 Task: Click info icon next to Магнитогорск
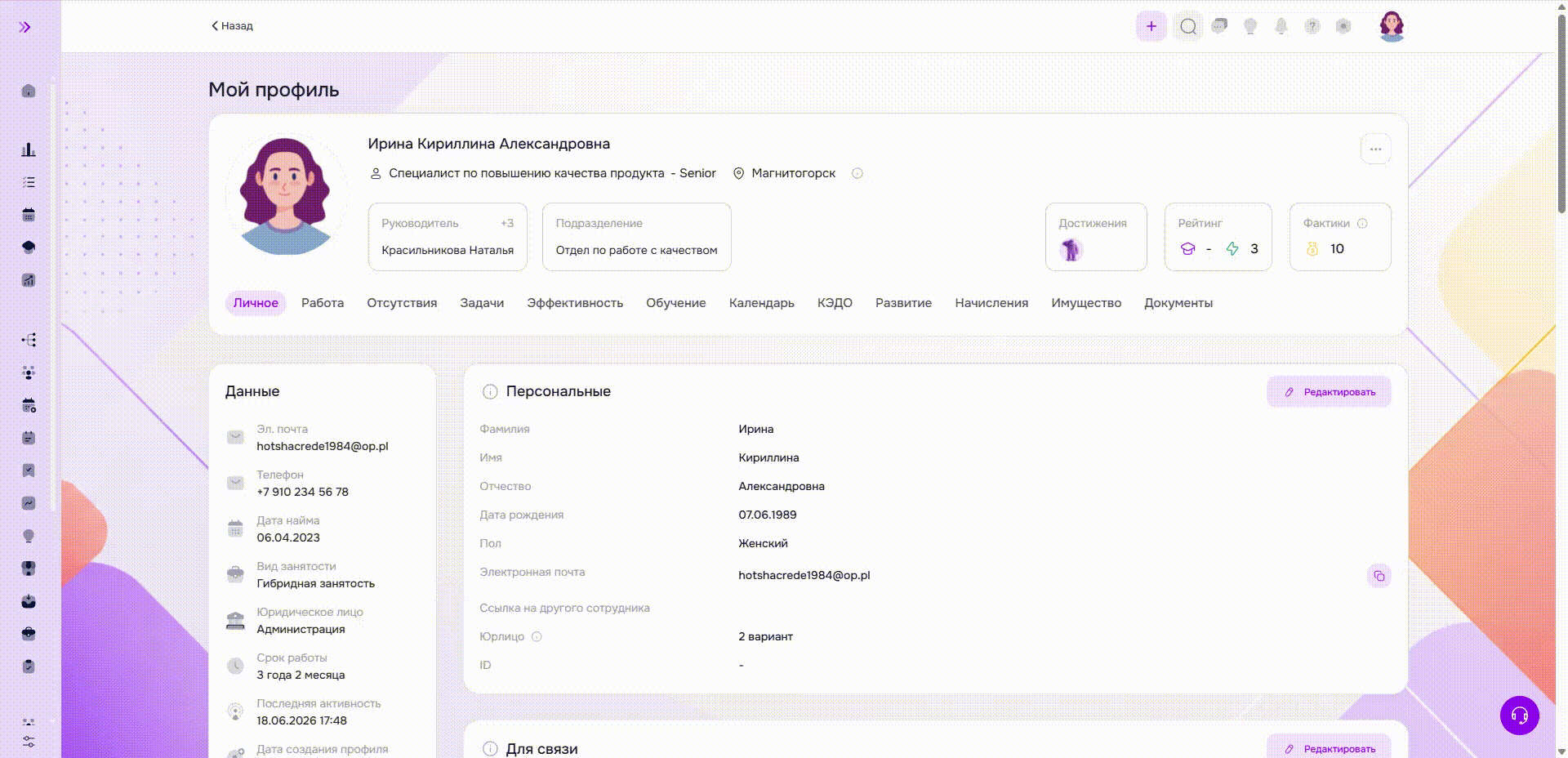(857, 173)
